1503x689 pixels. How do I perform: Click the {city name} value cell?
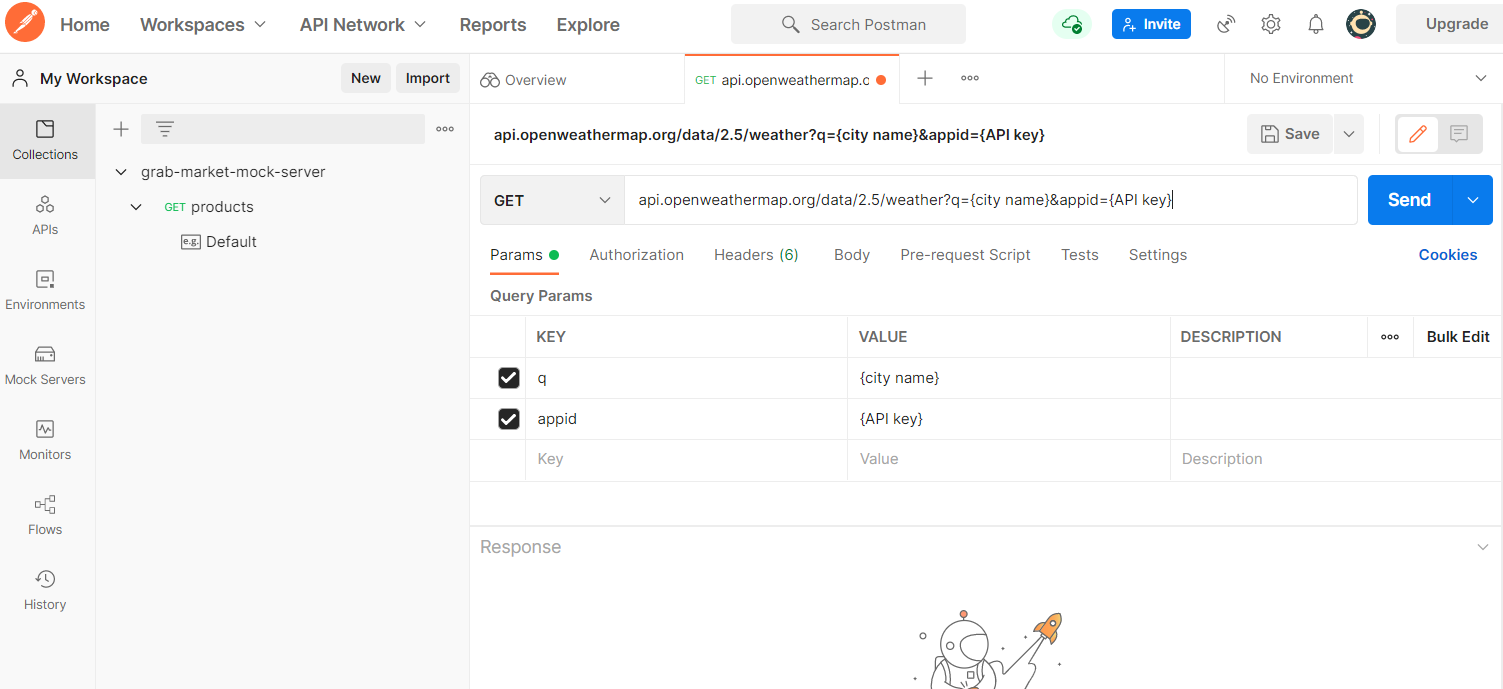pyautogui.click(x=1009, y=378)
